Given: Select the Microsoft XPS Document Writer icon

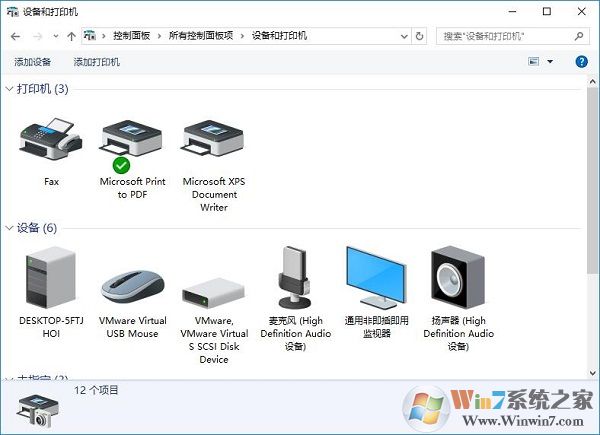Looking at the screenshot, I should click(x=214, y=138).
